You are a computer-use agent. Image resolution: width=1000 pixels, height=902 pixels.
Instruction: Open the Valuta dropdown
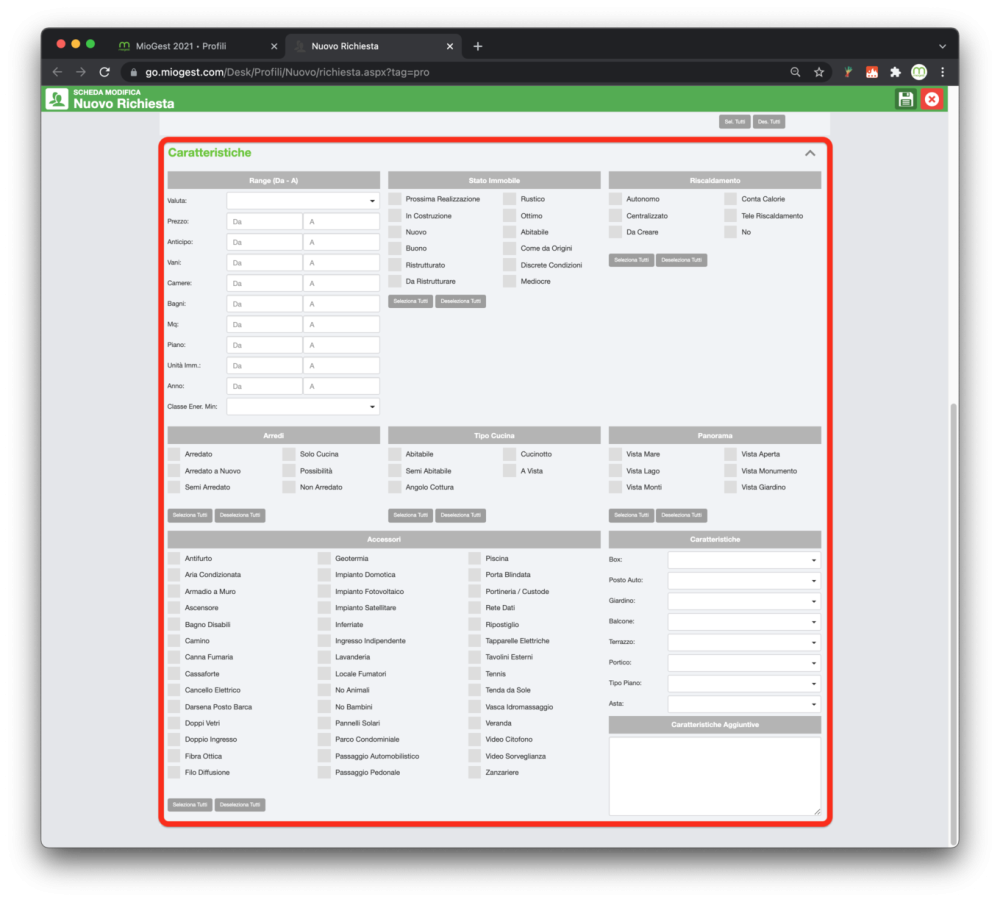pos(303,201)
